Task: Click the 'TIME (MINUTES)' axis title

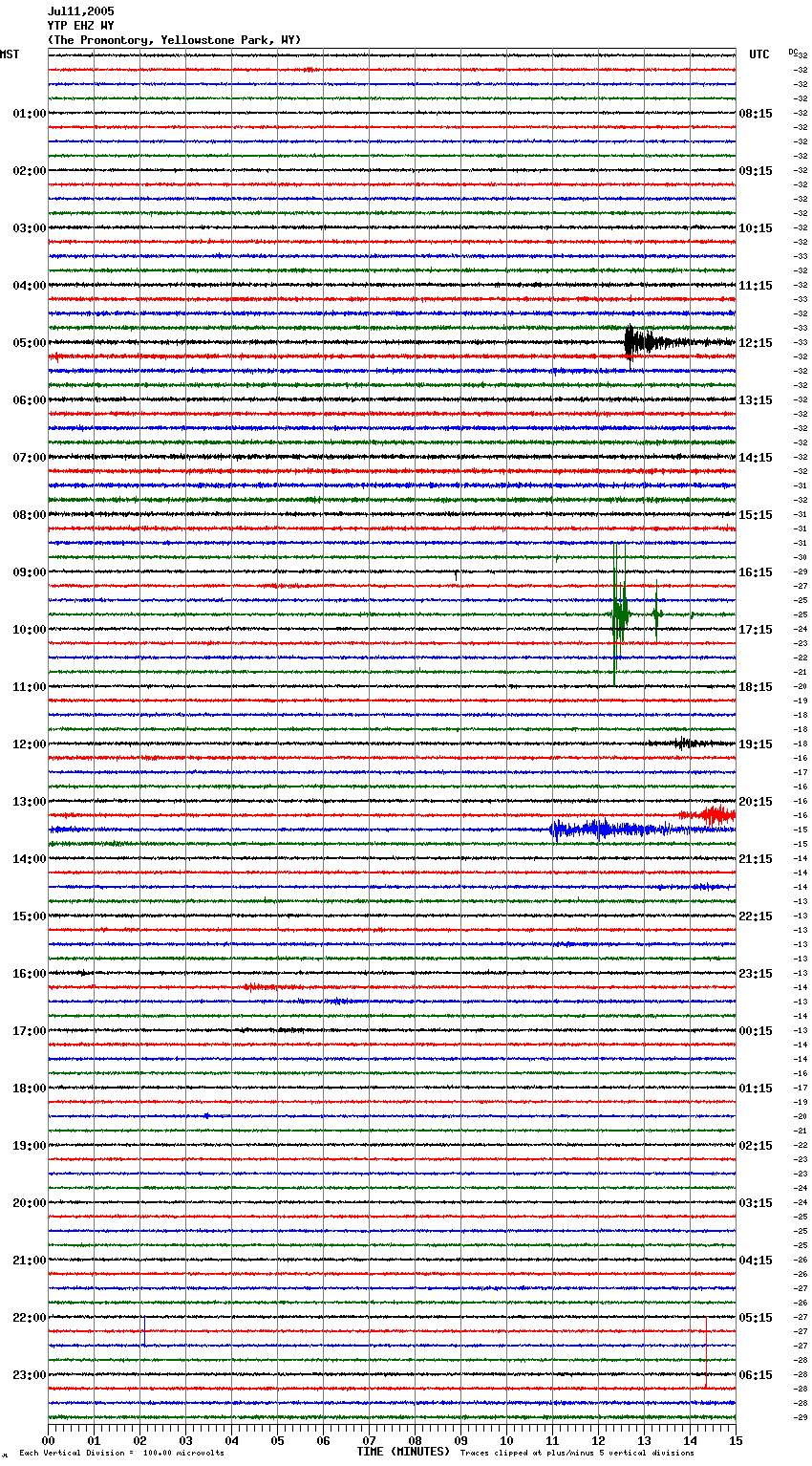Action: click(x=403, y=1452)
